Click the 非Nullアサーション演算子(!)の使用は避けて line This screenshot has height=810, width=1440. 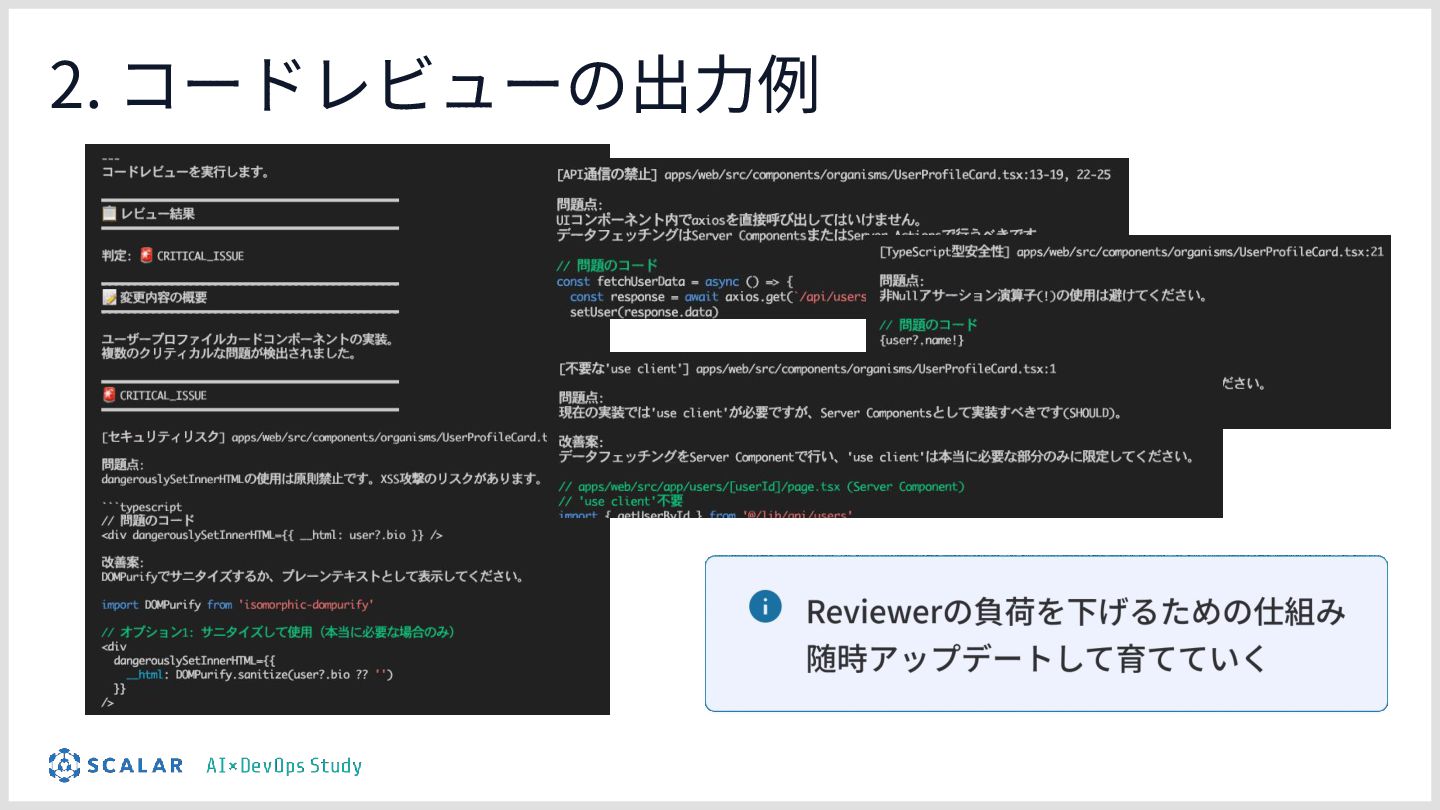coord(1043,296)
